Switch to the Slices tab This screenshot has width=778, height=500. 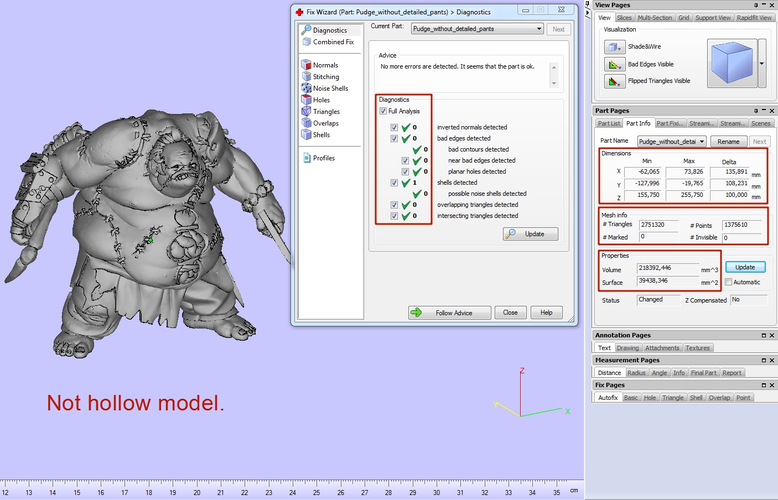tap(624, 18)
